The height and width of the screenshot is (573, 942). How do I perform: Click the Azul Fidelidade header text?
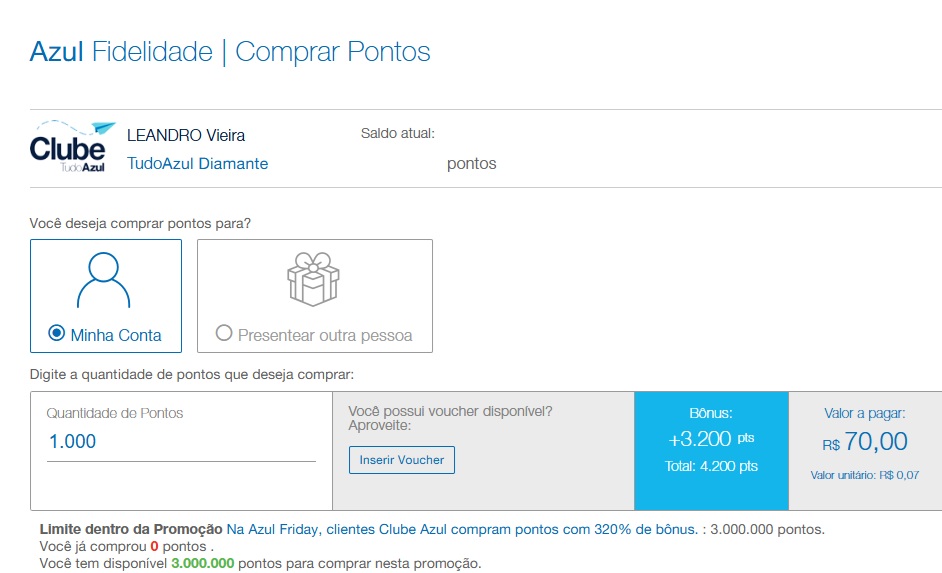121,51
